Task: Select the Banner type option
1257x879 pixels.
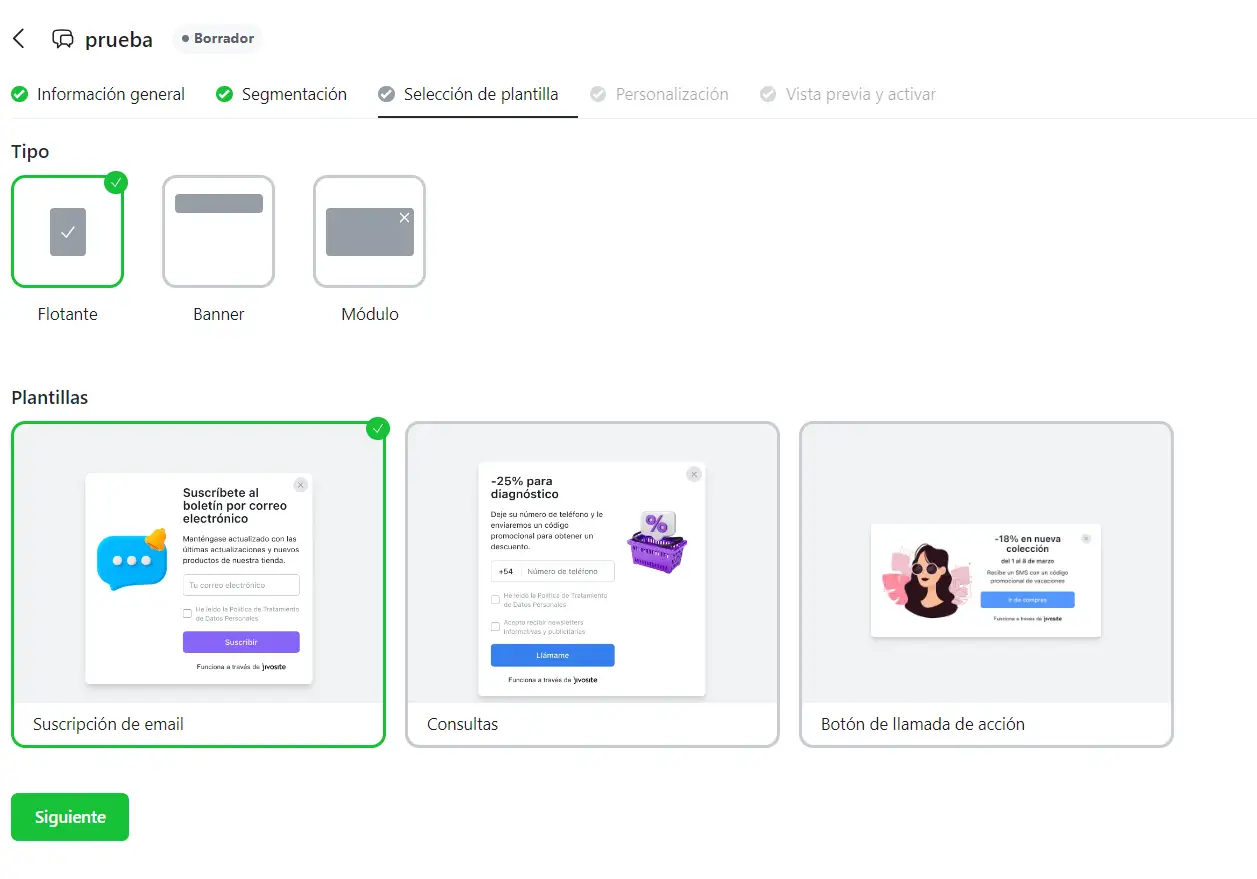Action: 219,232
